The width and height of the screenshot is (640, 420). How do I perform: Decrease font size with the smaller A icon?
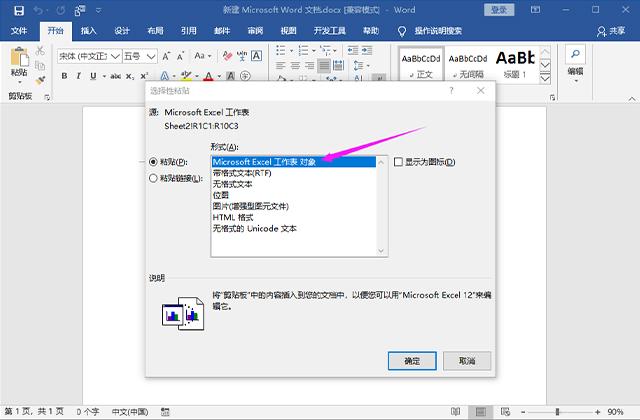[x=180, y=56]
